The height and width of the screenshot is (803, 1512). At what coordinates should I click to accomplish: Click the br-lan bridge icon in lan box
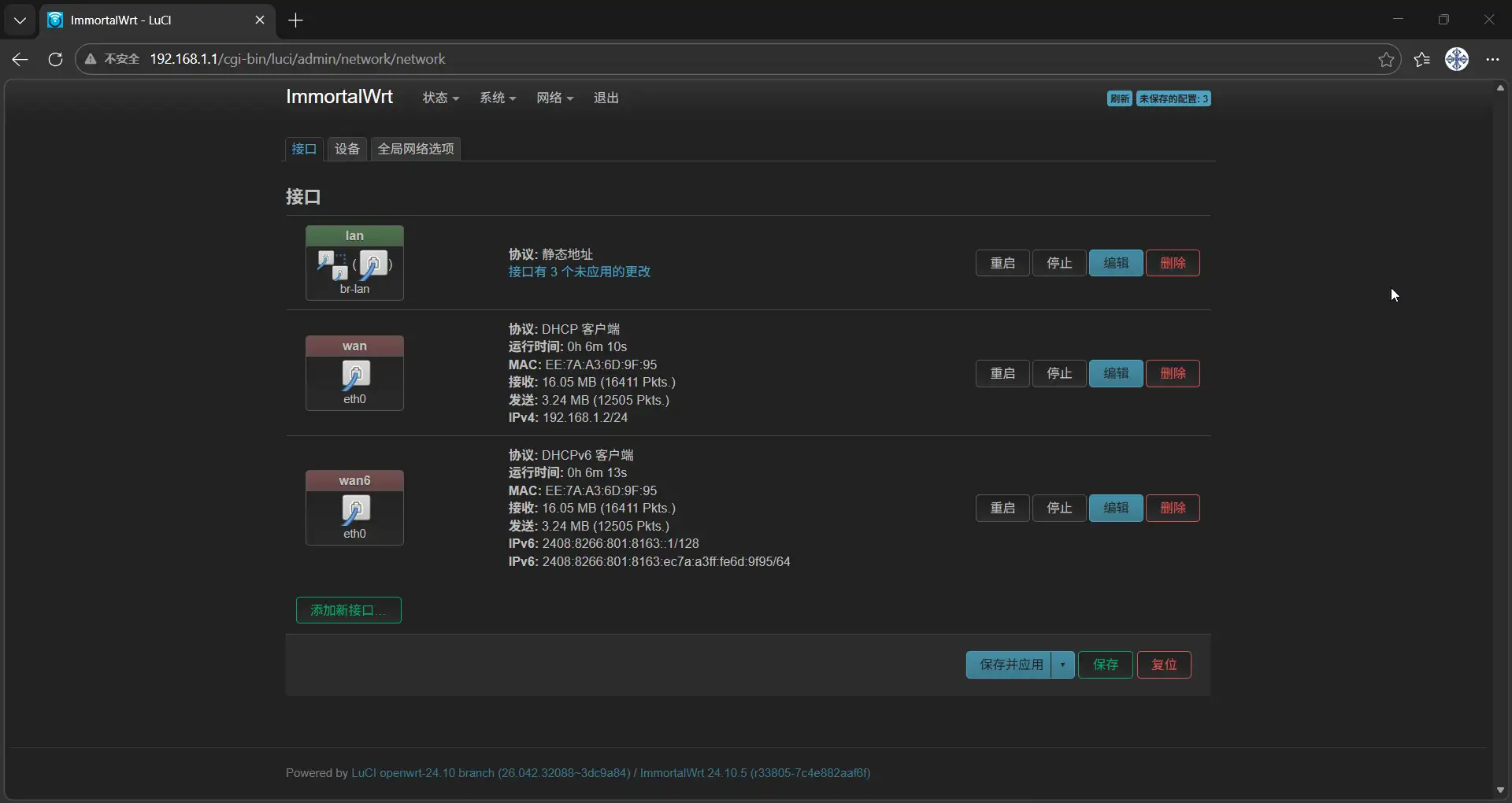pyautogui.click(x=332, y=265)
